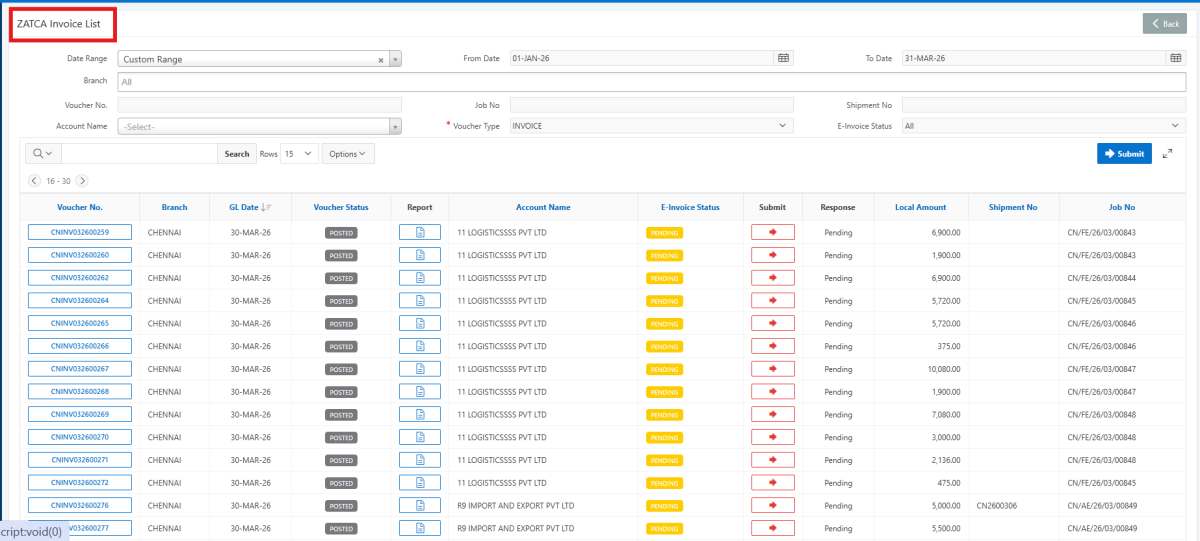The height and width of the screenshot is (541, 1200).
Task: Go to next page of rows
Action: pos(82,181)
